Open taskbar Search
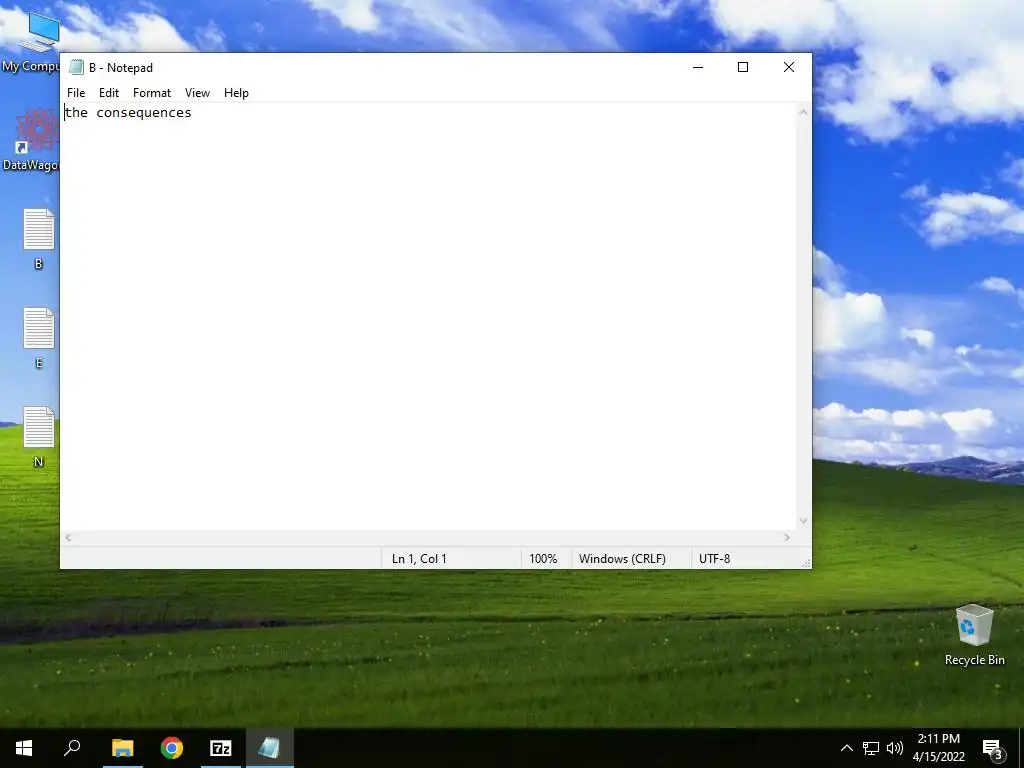The image size is (1024, 768). click(x=72, y=748)
